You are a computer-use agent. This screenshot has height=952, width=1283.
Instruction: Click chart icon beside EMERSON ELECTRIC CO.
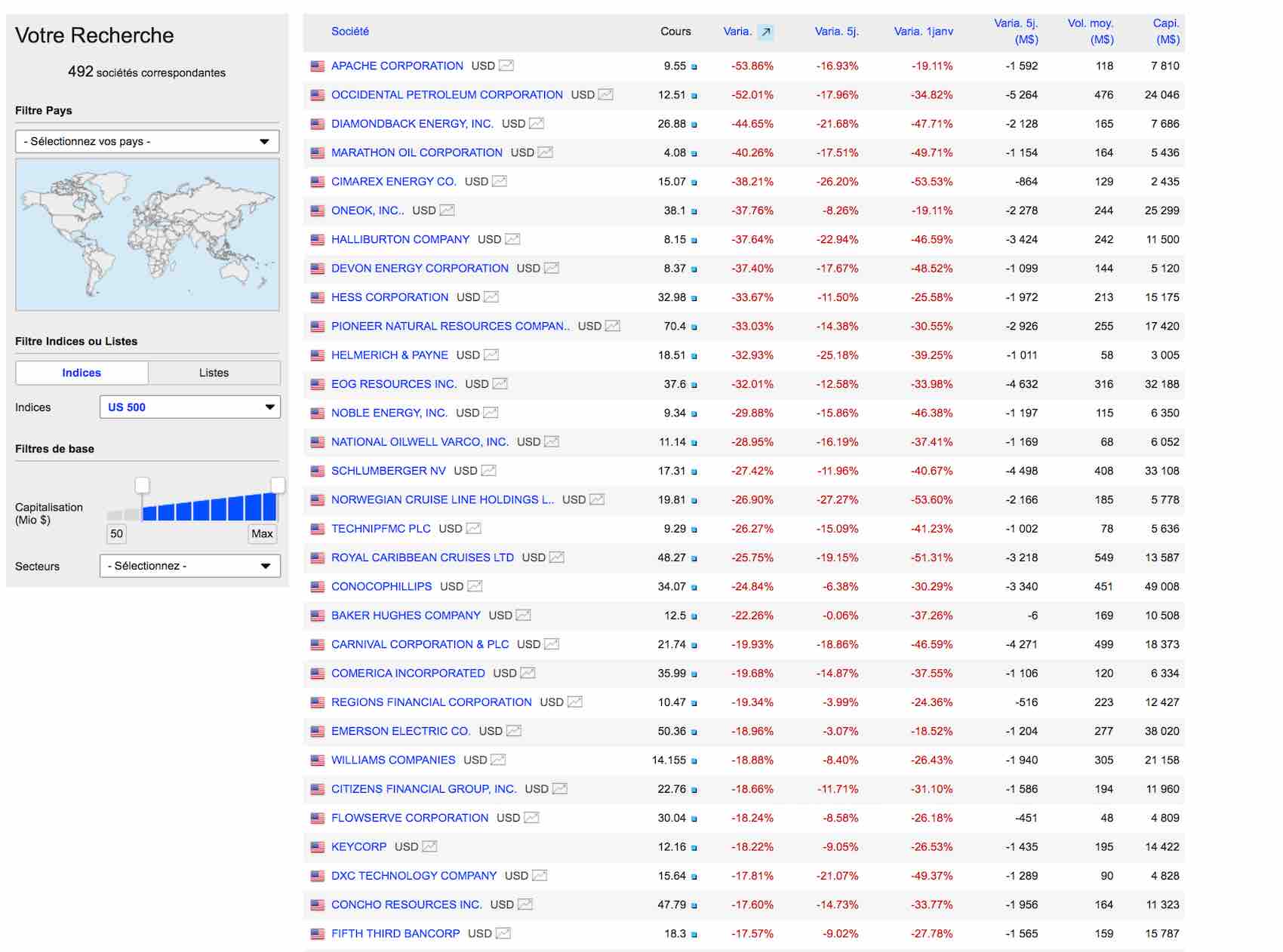514,731
